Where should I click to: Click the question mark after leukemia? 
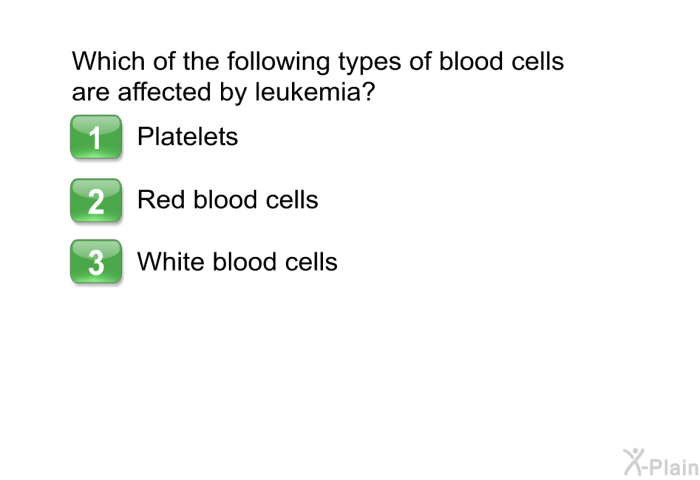pyautogui.click(x=367, y=92)
